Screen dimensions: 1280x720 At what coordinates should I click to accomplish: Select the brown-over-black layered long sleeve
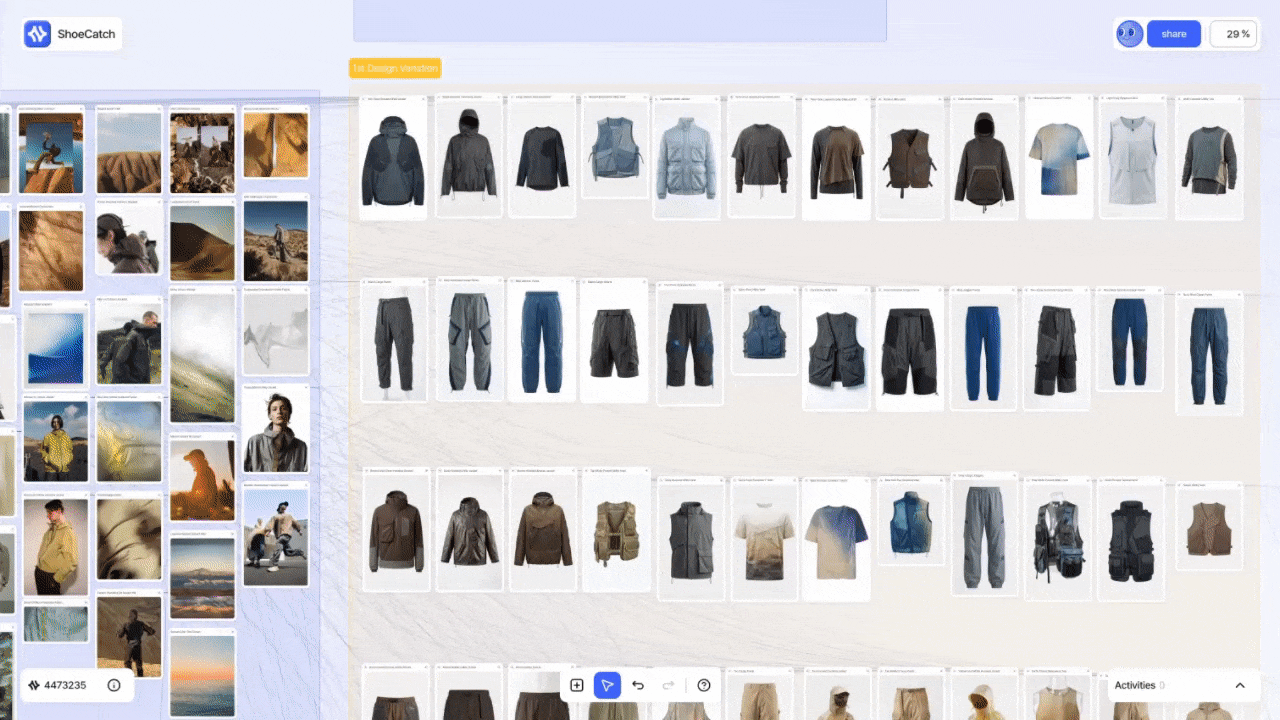pos(835,158)
